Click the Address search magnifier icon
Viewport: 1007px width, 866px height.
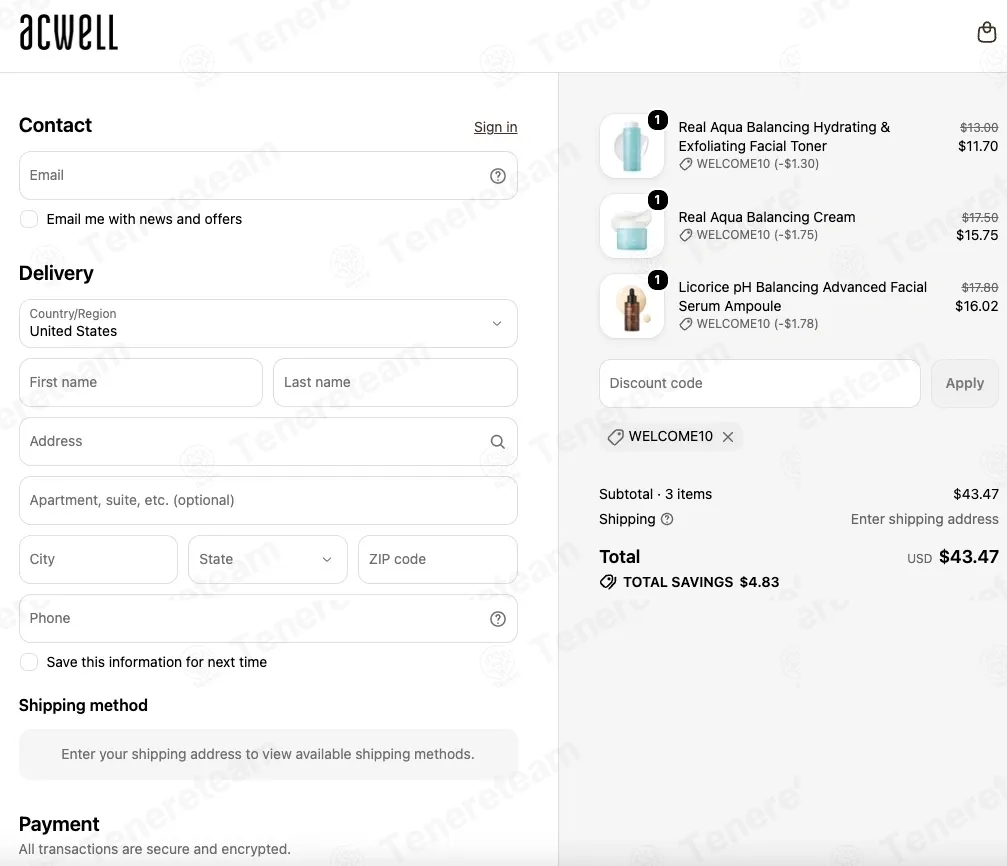pos(498,442)
